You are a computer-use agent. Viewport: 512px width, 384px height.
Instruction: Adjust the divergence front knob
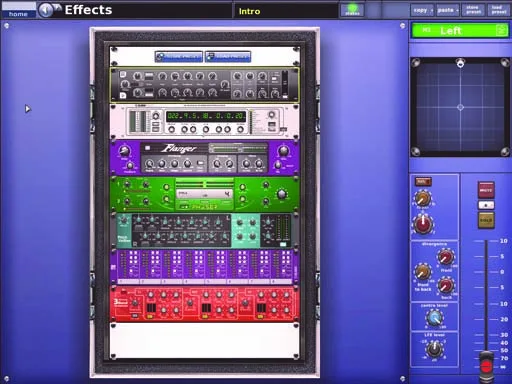point(446,257)
